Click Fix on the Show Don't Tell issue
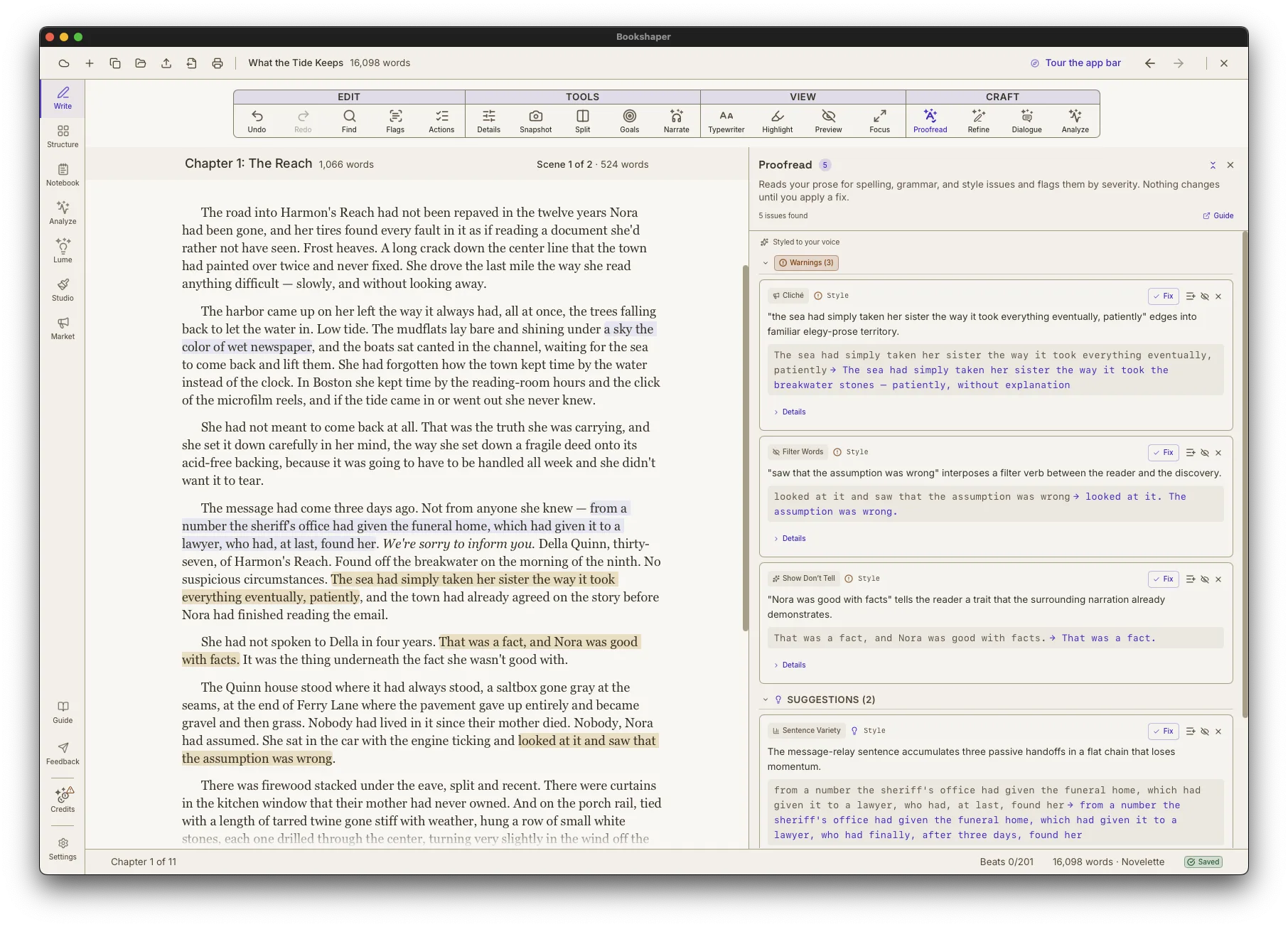 click(1164, 579)
